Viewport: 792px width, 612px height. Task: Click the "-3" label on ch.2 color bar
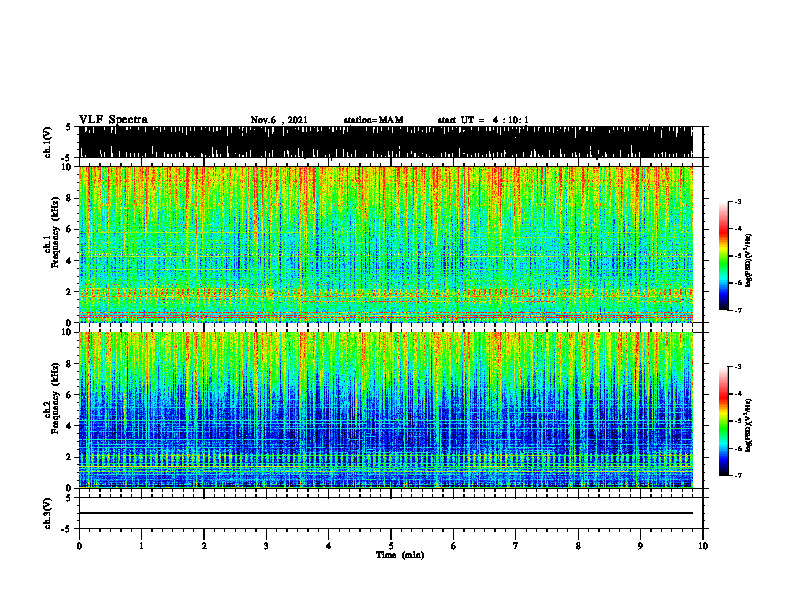[737, 367]
